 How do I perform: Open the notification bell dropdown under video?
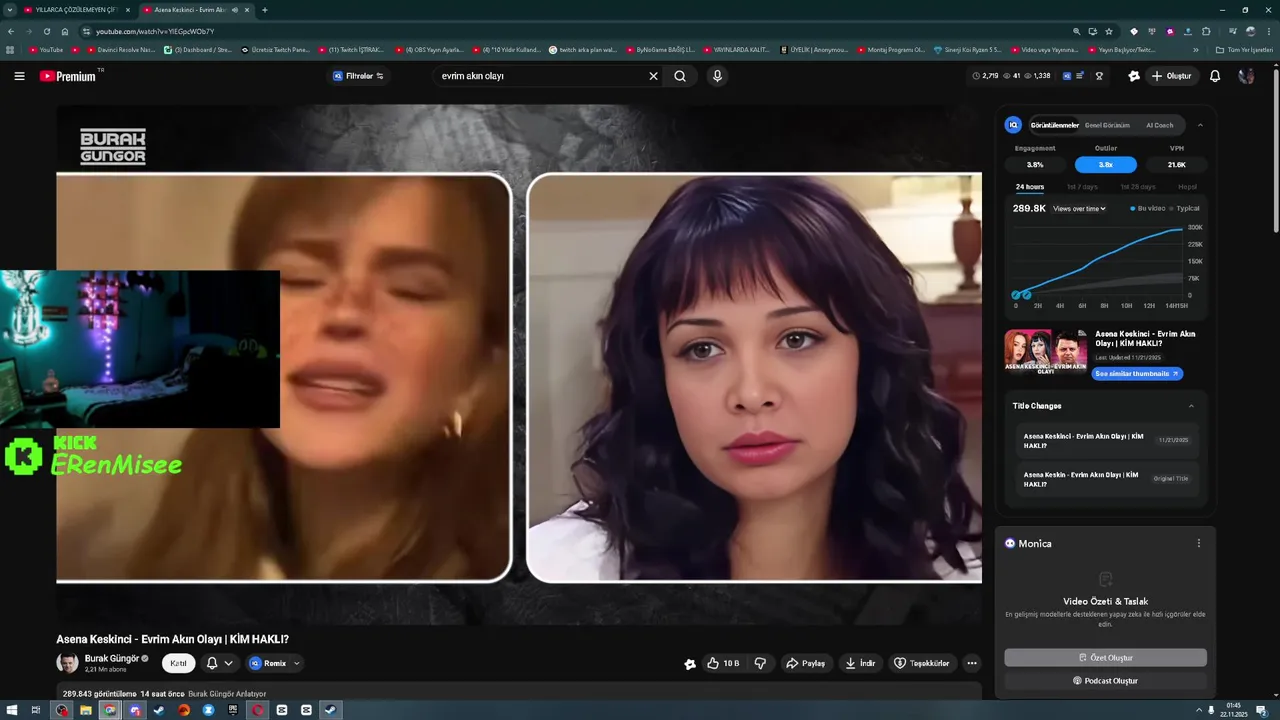[220, 663]
